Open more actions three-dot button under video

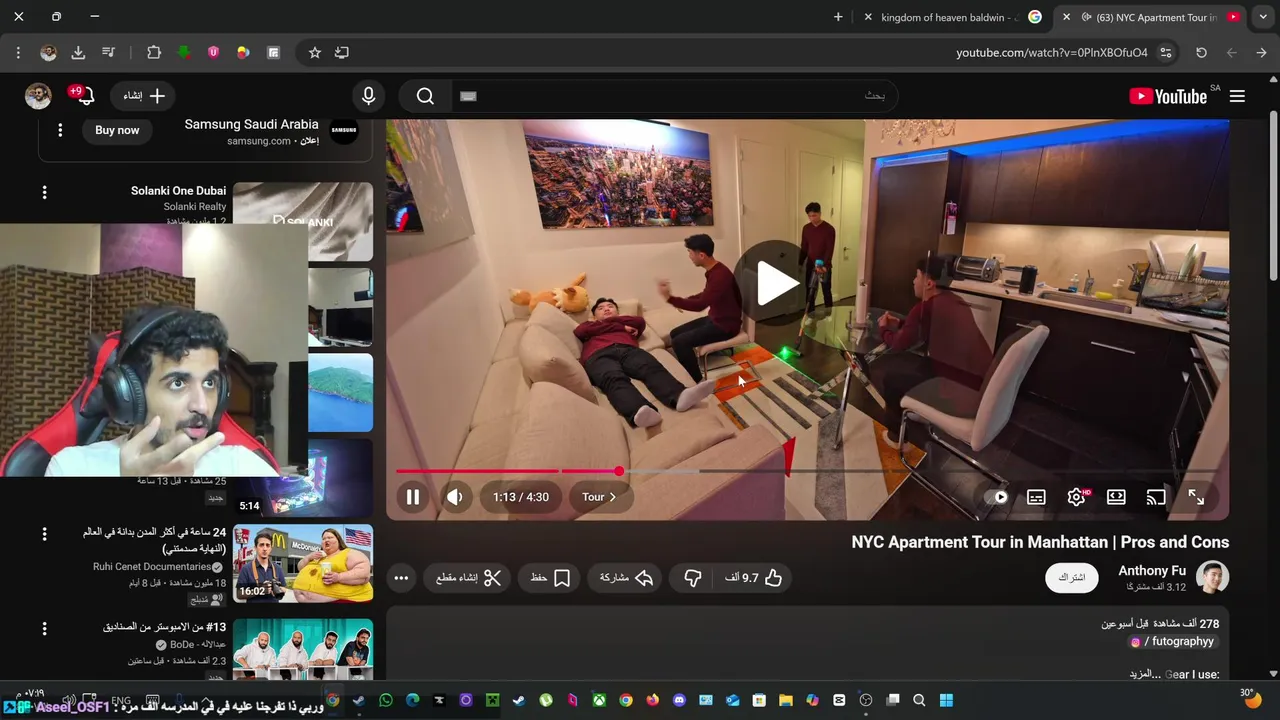click(x=401, y=578)
